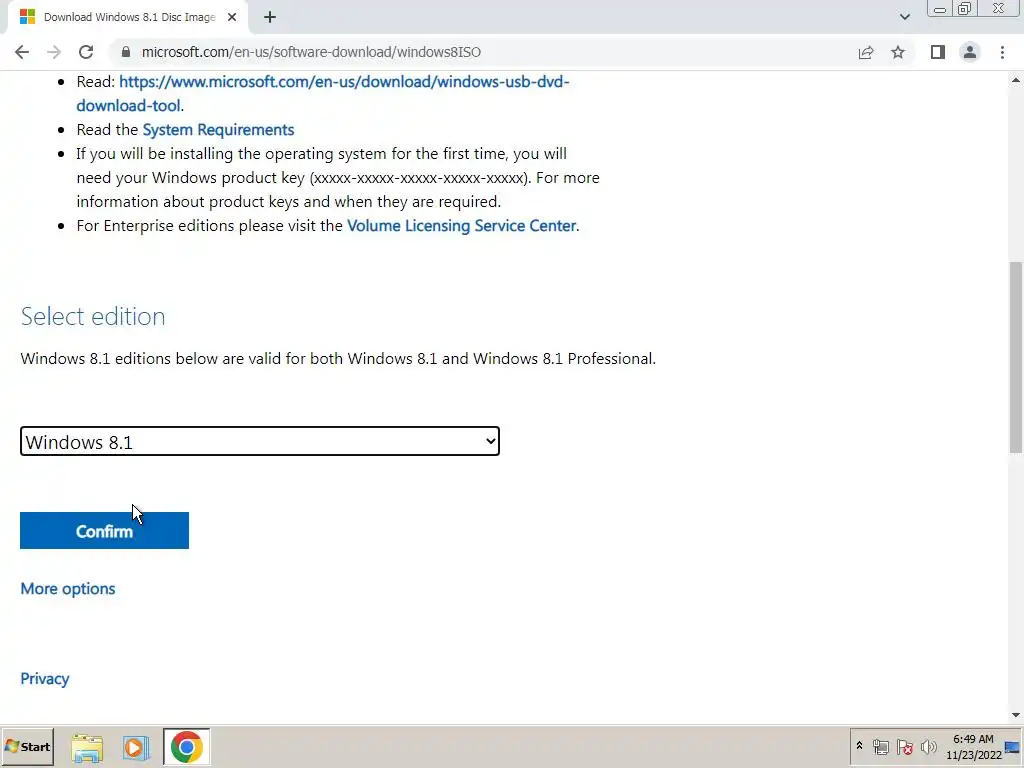
Task: Click the Confirm button
Action: 104,530
